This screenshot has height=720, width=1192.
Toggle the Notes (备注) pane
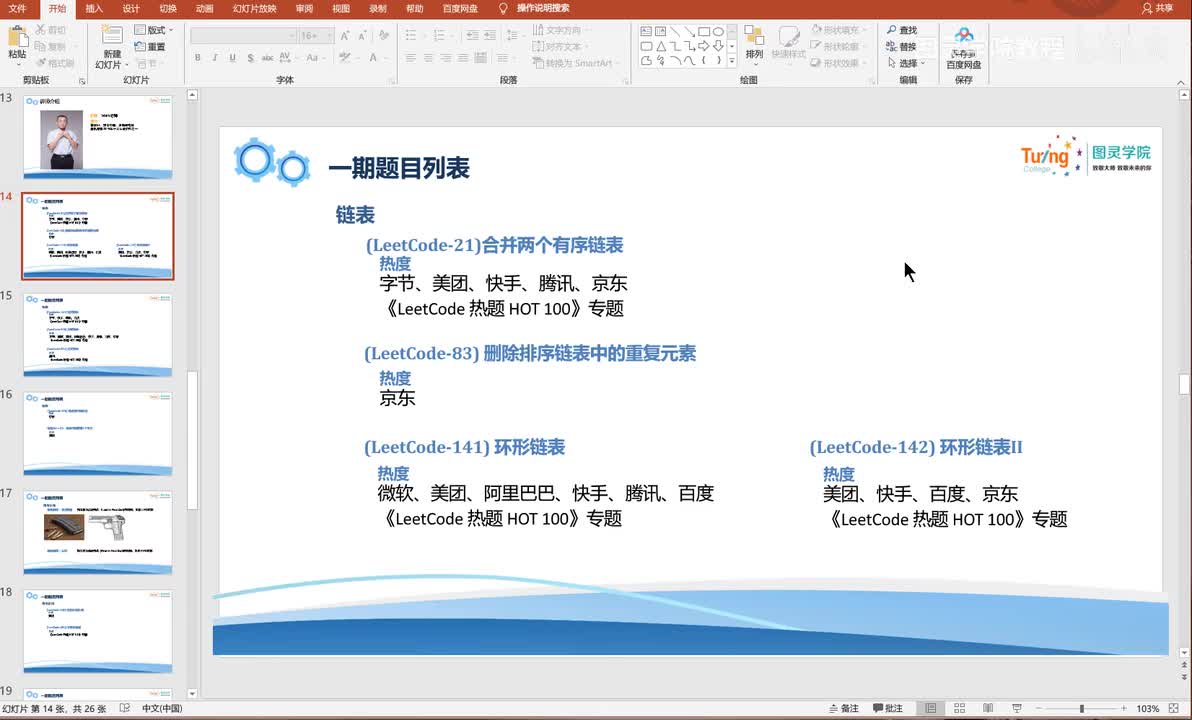coord(844,709)
